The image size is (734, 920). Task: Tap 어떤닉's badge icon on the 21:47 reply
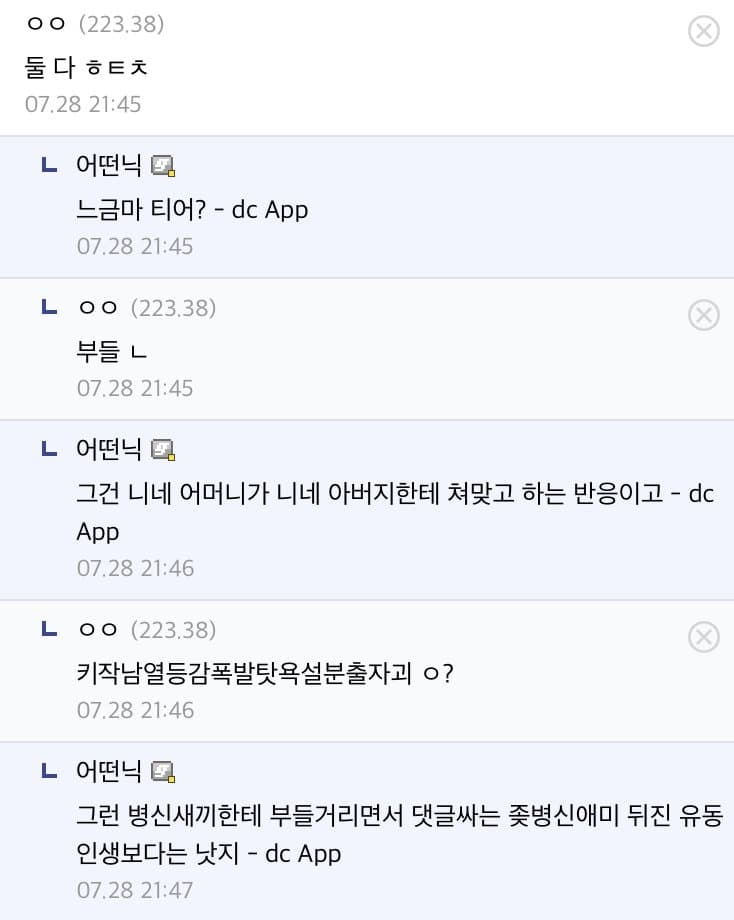click(163, 771)
